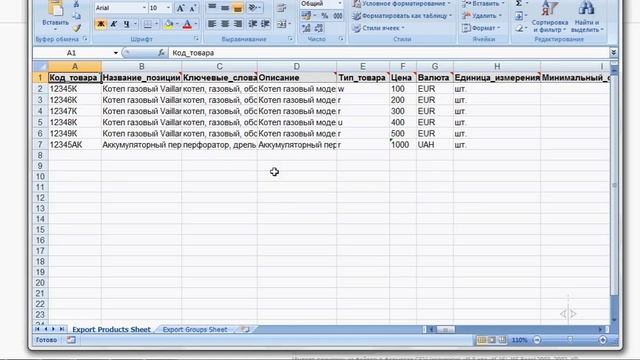
Task: Click the Format Painter brush icon
Action: click(x=76, y=28)
